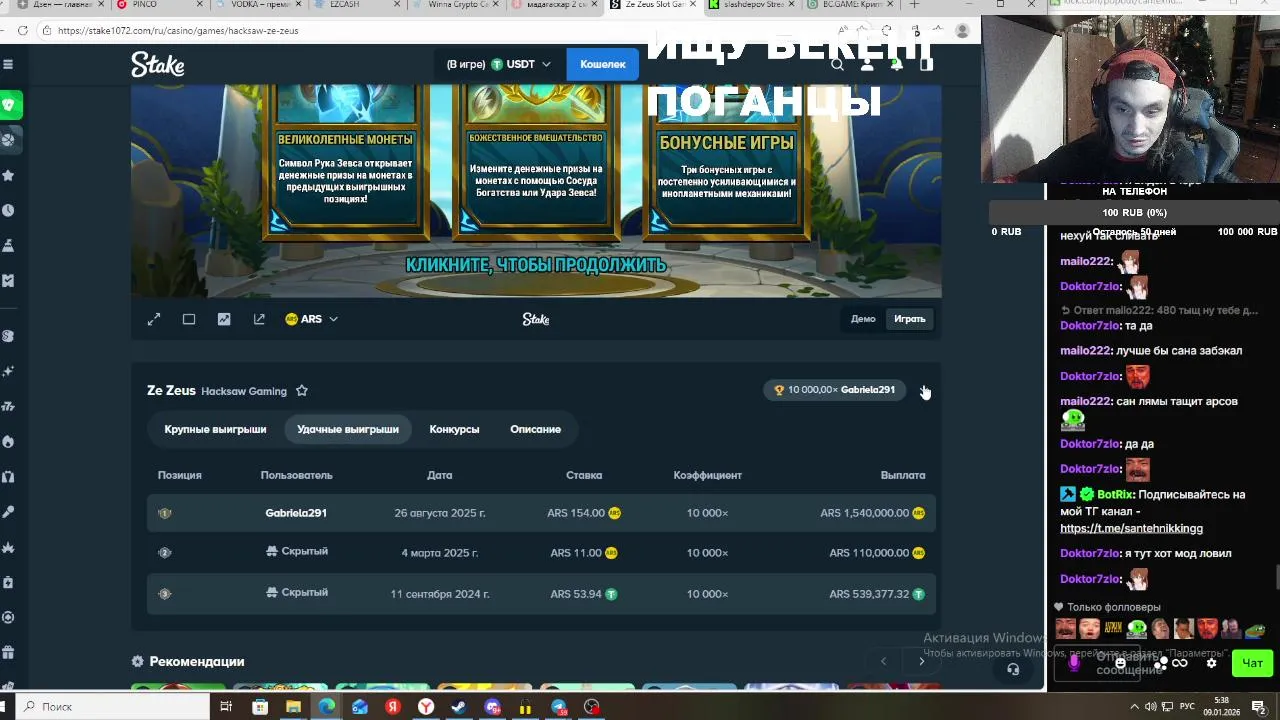This screenshot has height=720, width=1280.
Task: Click the purple microphone icon in chat
Action: 1075,662
